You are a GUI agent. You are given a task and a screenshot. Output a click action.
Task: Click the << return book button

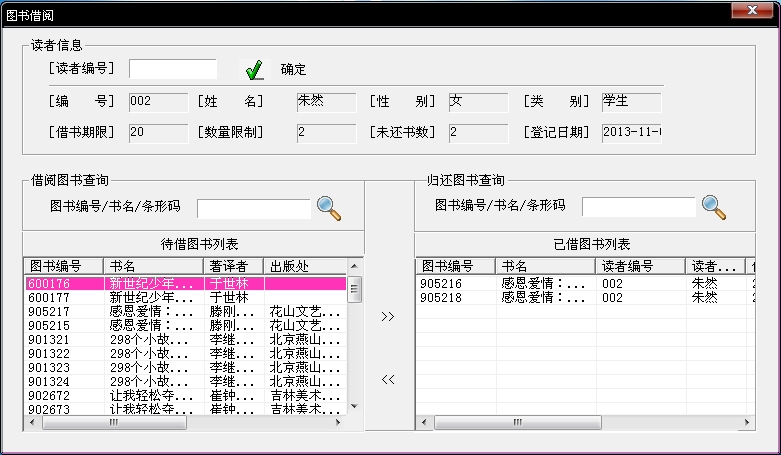click(x=388, y=379)
